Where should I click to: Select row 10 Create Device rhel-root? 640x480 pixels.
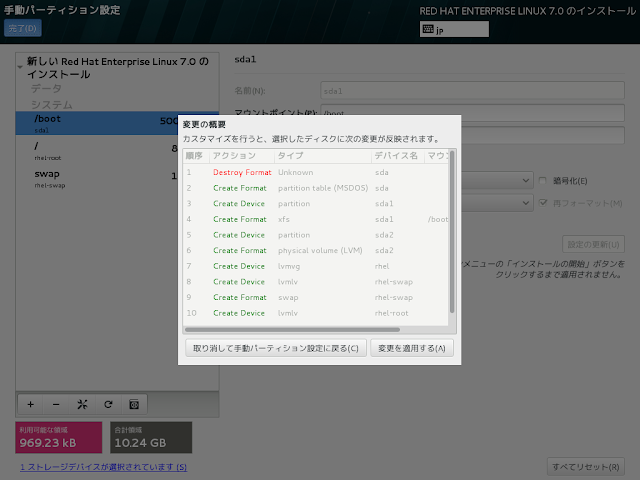(316, 313)
